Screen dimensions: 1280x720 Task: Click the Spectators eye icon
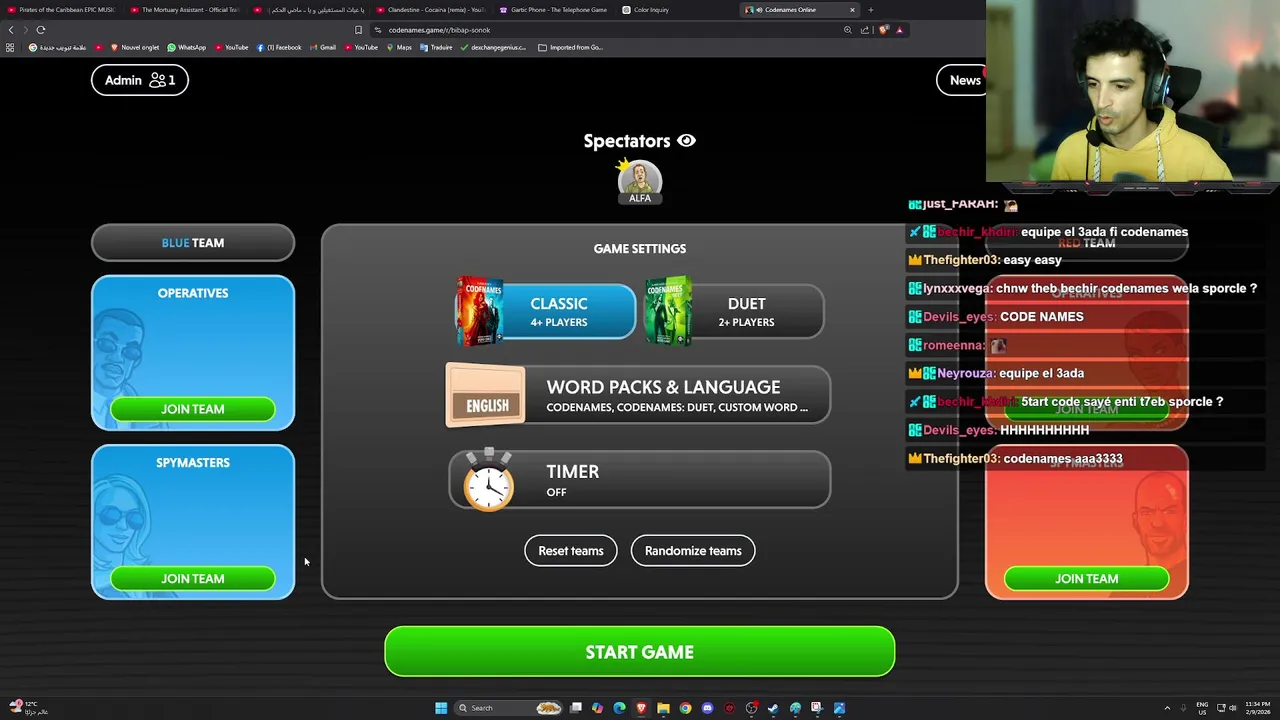686,141
